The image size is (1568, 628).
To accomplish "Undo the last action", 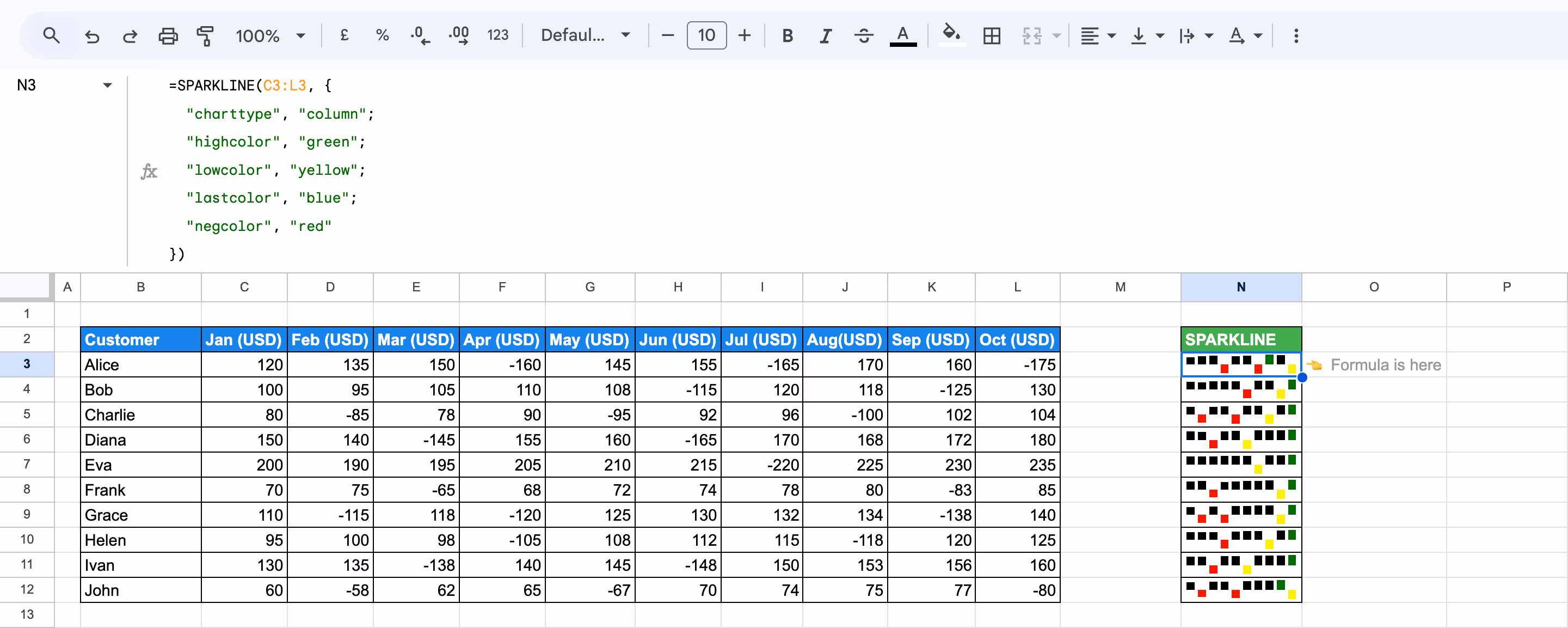I will click(92, 35).
